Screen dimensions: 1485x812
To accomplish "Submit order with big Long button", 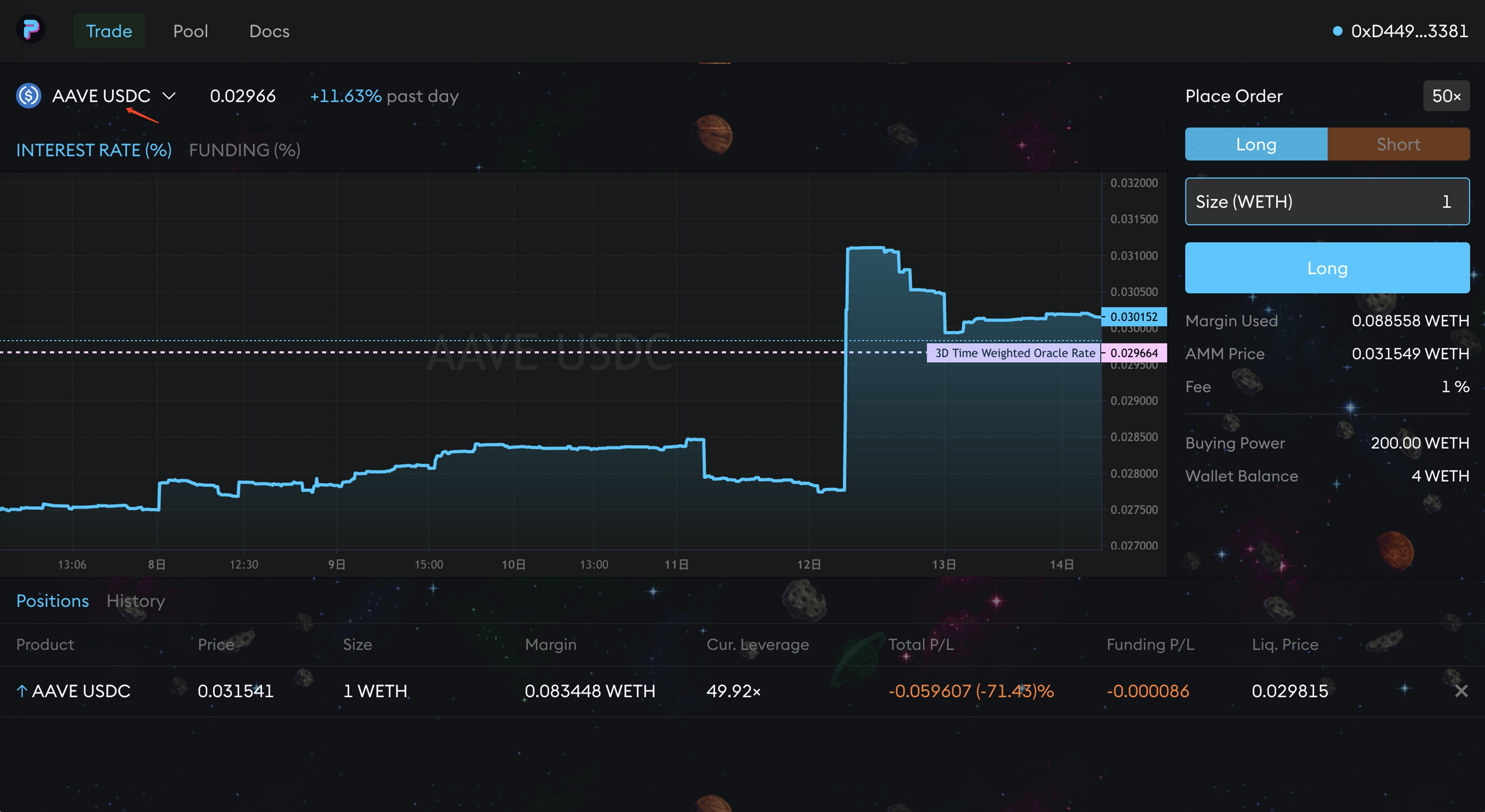I will [x=1327, y=268].
